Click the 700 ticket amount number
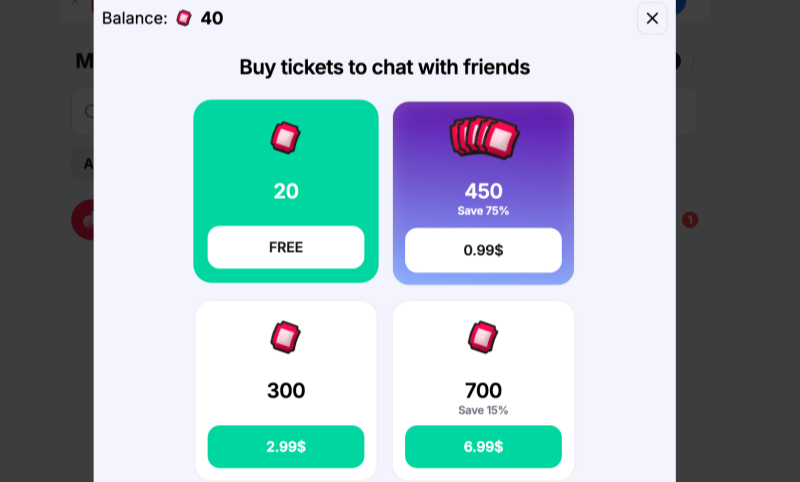Image resolution: width=800 pixels, height=482 pixels. click(x=483, y=391)
